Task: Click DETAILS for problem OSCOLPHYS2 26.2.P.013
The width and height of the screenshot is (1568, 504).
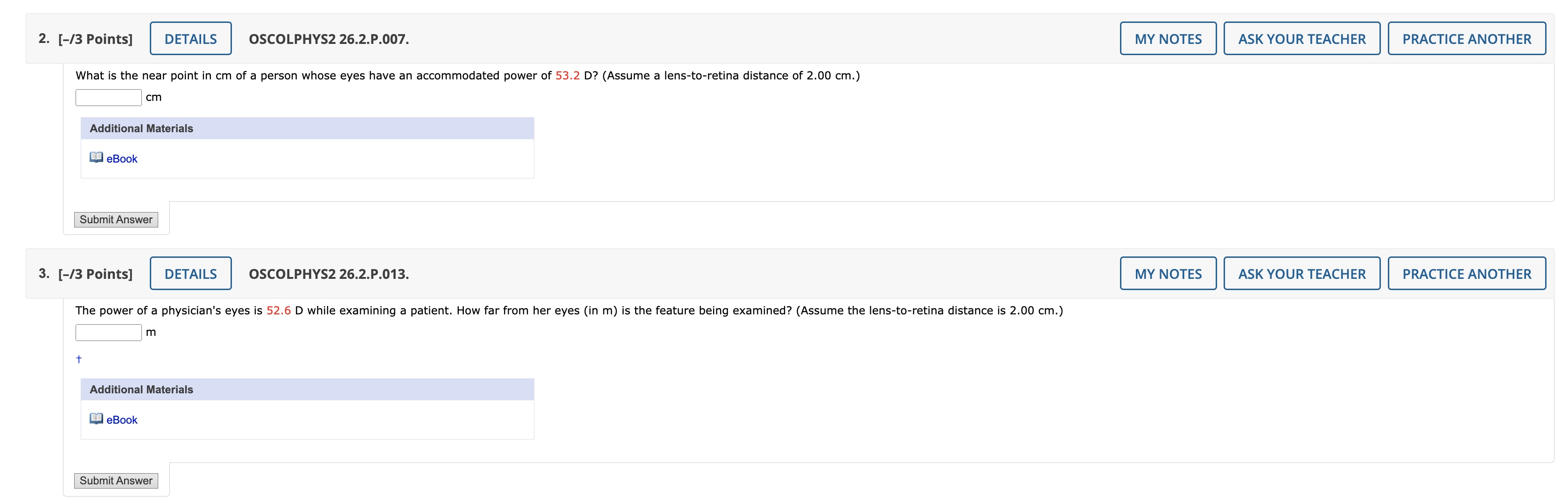Action: click(190, 274)
